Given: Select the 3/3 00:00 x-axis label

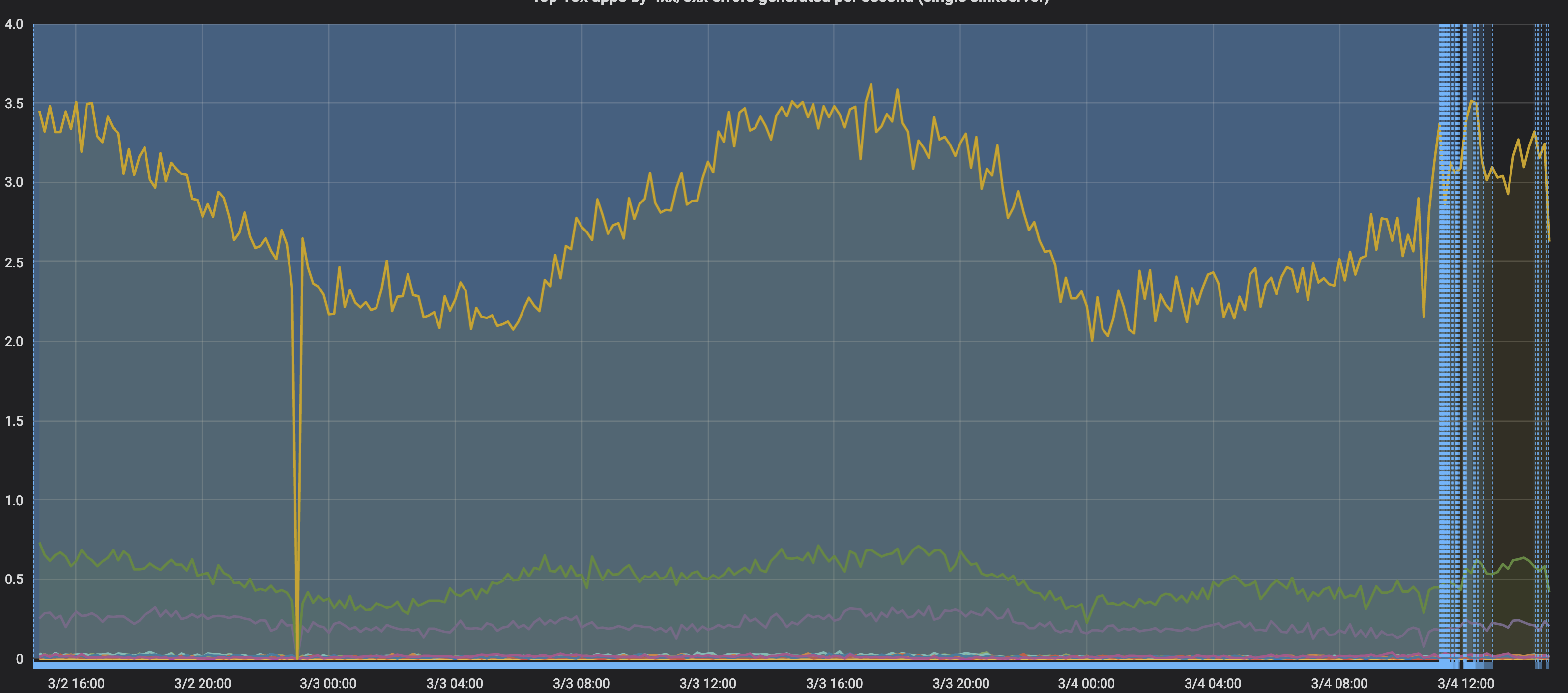Looking at the screenshot, I should point(328,683).
